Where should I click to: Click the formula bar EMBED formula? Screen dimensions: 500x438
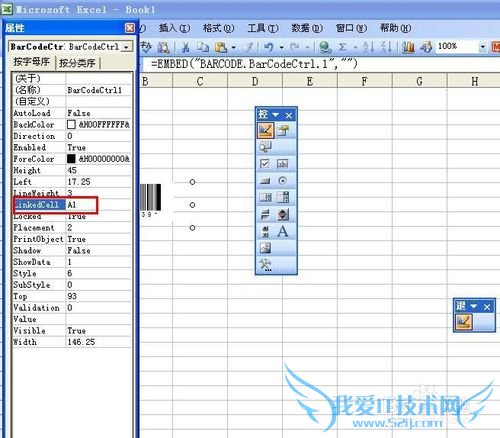(x=254, y=64)
